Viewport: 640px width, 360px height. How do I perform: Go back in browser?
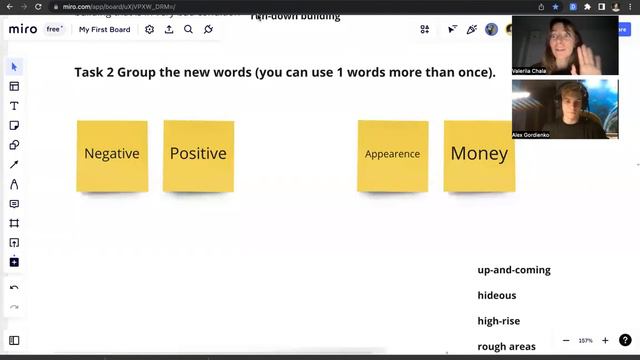(9, 7)
